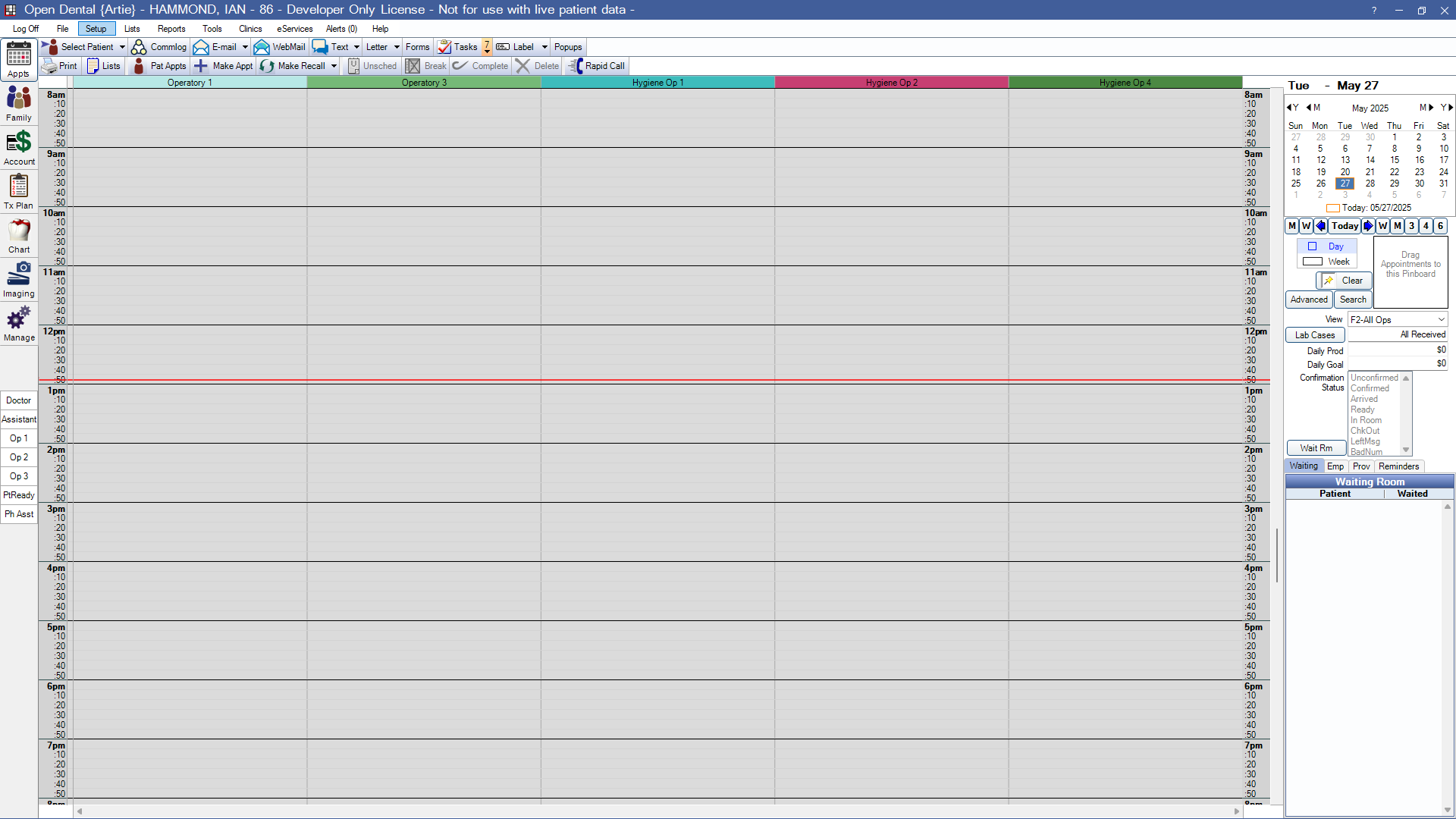
Task: Open the Account module
Action: pos(19,147)
